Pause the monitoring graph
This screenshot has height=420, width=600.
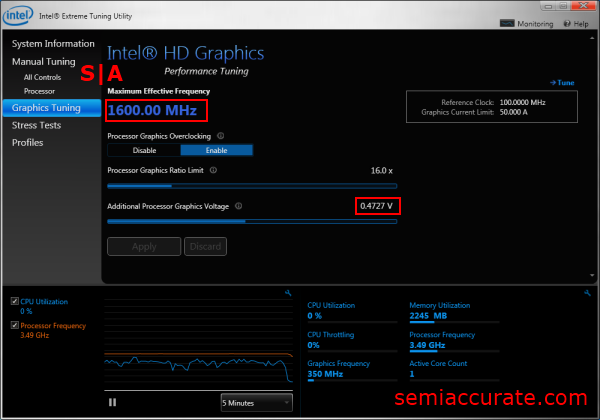[x=113, y=402]
